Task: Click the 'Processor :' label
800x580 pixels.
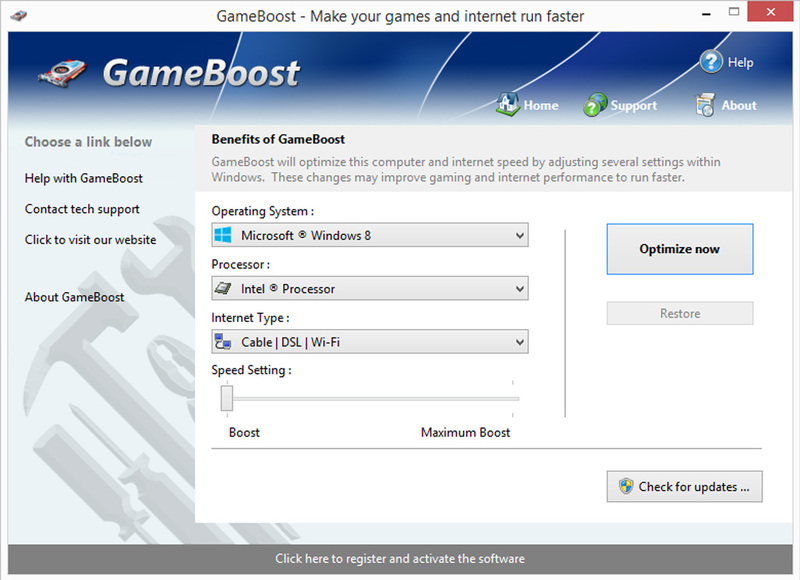Action: 241,264
